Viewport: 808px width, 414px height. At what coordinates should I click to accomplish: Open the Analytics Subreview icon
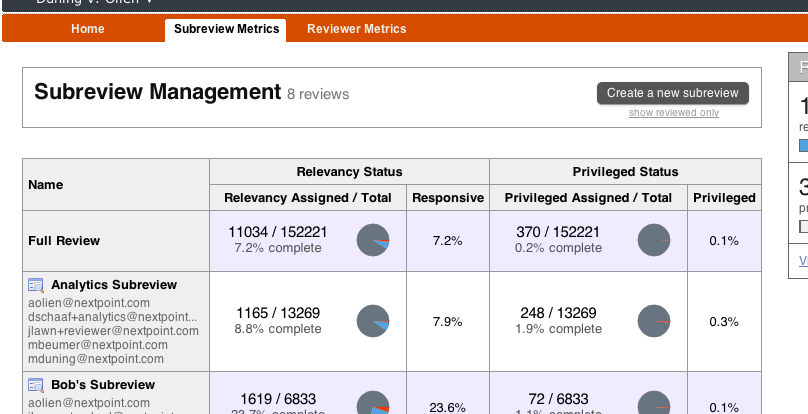tap(36, 285)
